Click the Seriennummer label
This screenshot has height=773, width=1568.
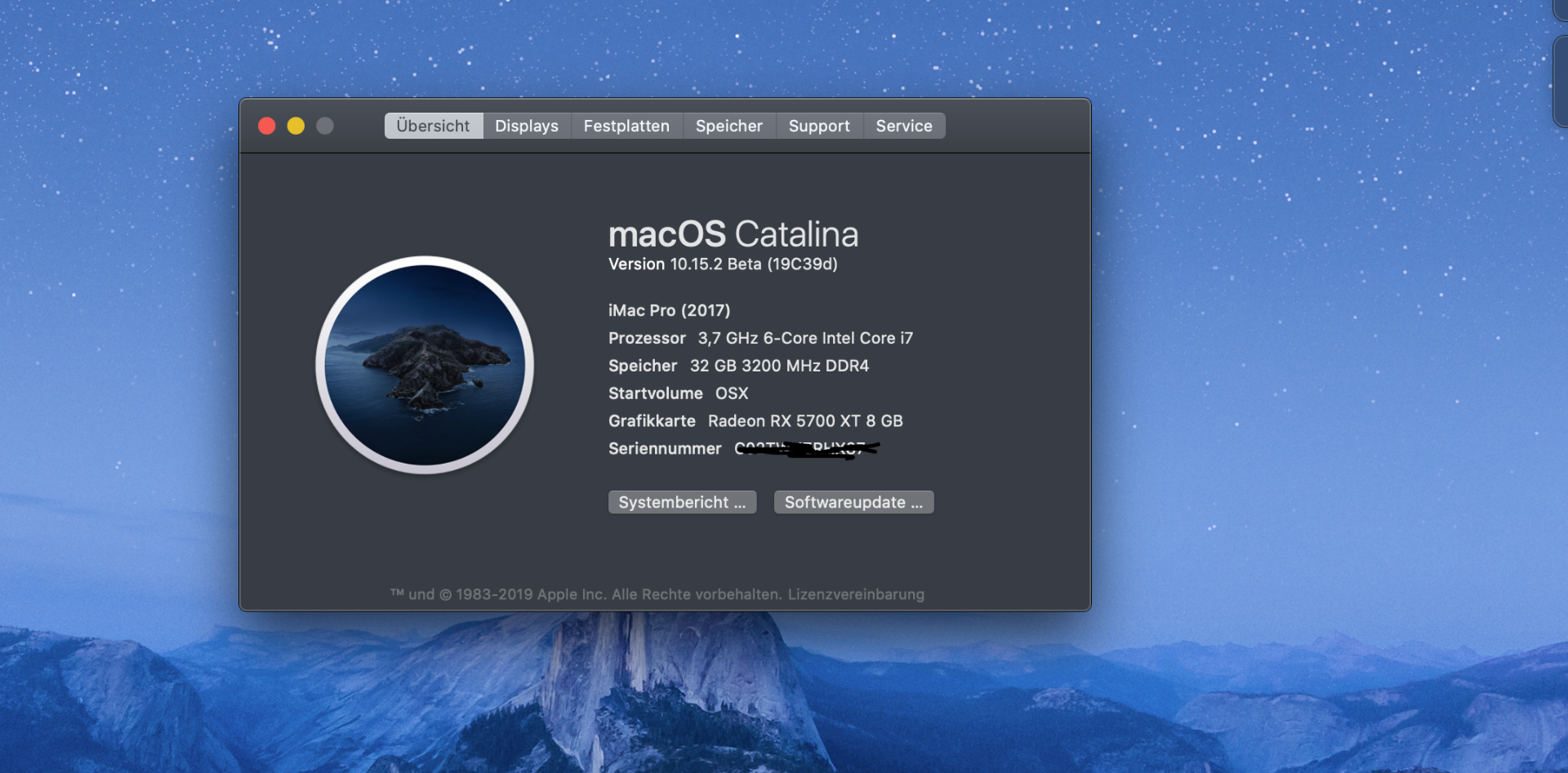click(665, 449)
